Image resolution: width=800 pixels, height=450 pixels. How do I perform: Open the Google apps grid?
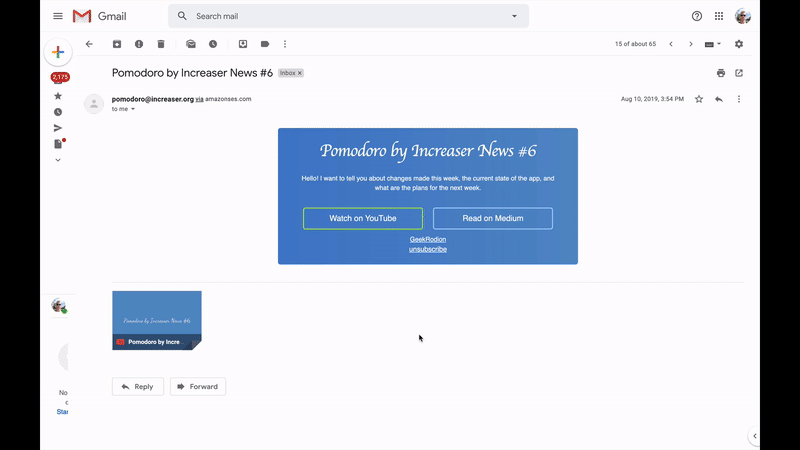pyautogui.click(x=719, y=16)
